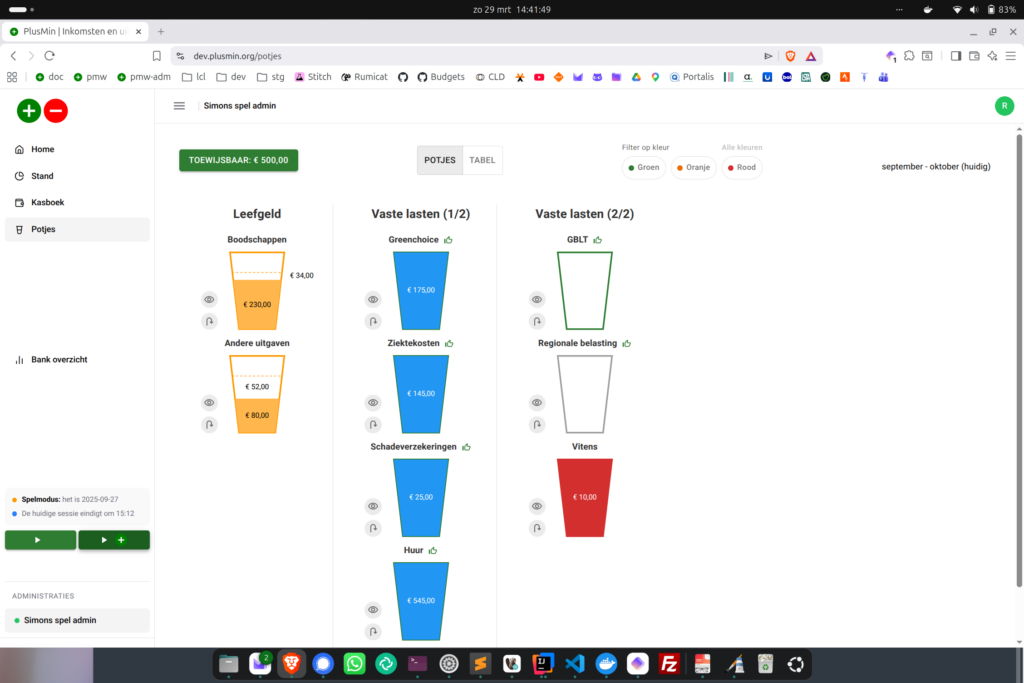
Task: Click the red Vitens pot
Action: tap(584, 497)
